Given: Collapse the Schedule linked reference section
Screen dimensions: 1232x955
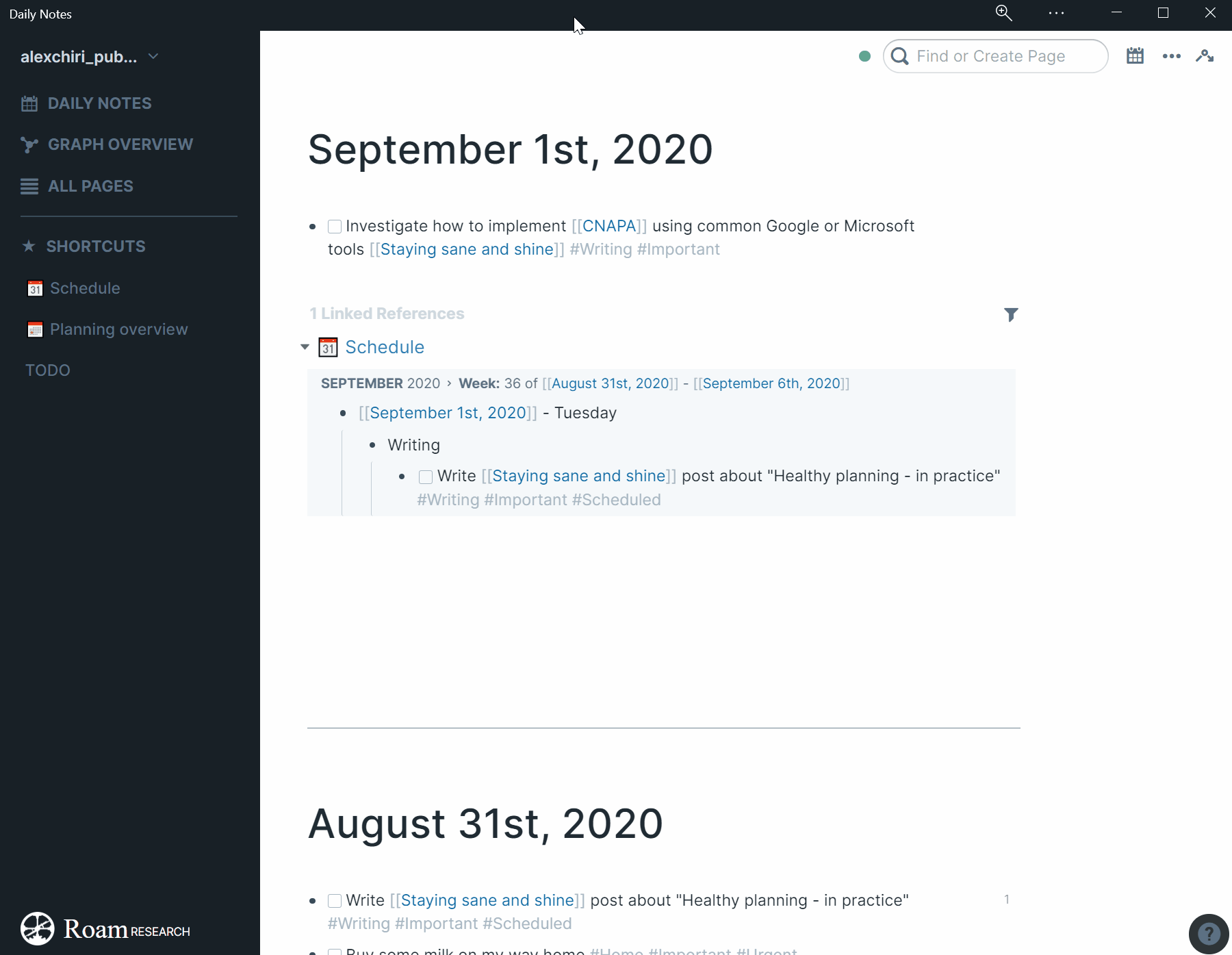Looking at the screenshot, I should click(305, 347).
